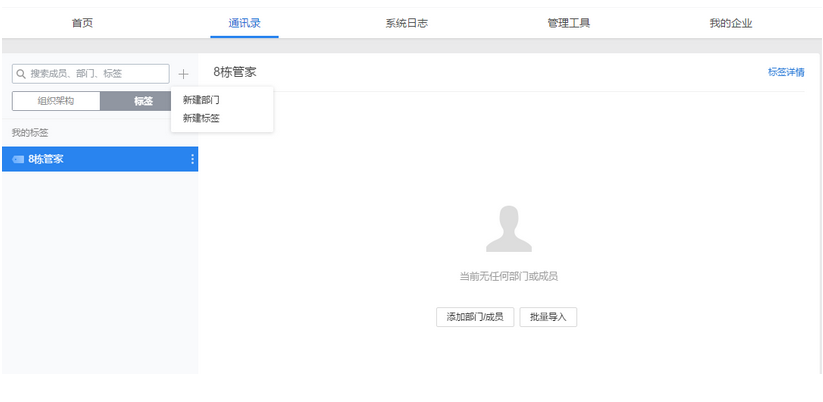Click the tag icon beside 8栋管家
The height and width of the screenshot is (402, 823).
click(18, 159)
